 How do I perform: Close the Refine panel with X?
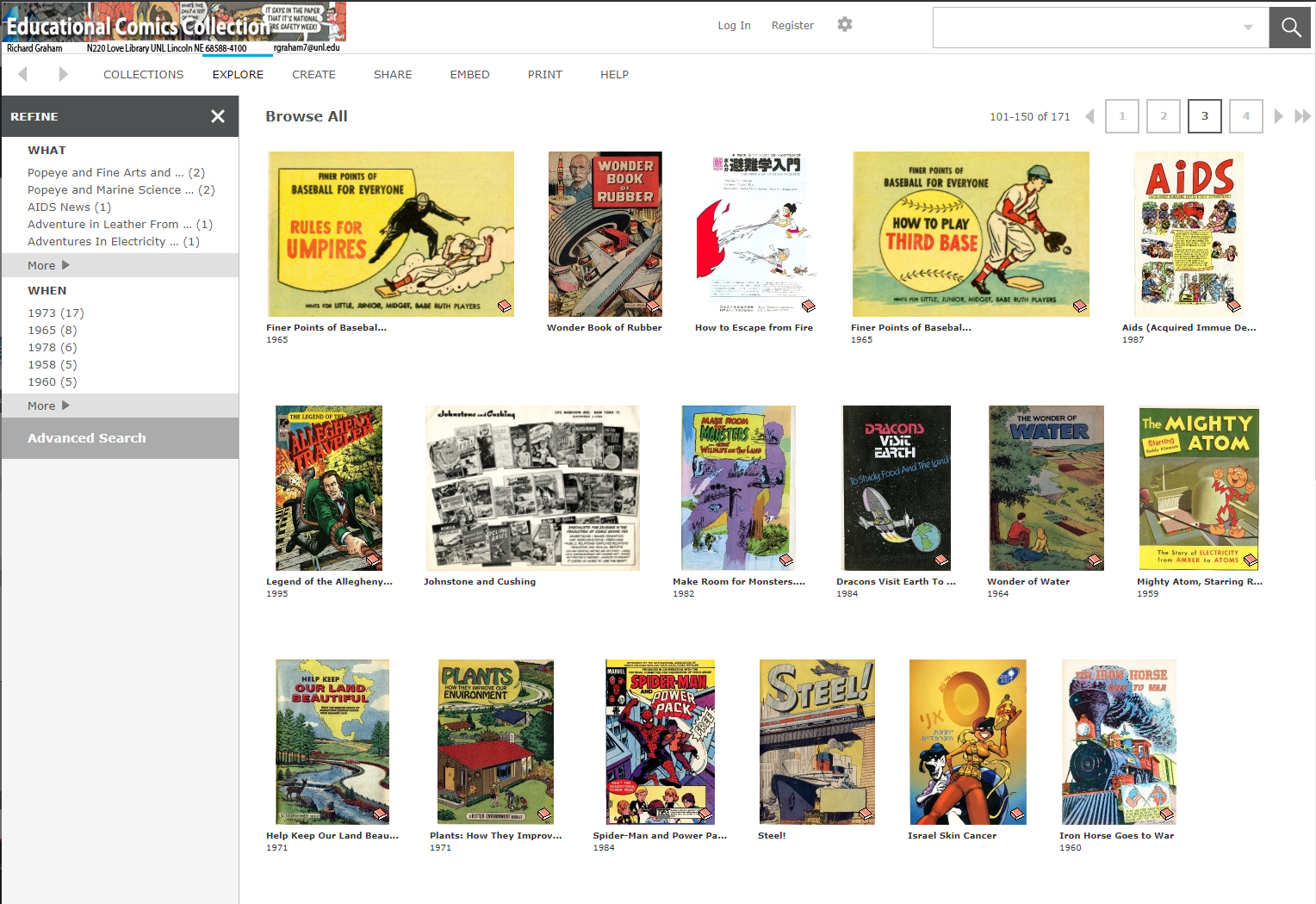[218, 116]
